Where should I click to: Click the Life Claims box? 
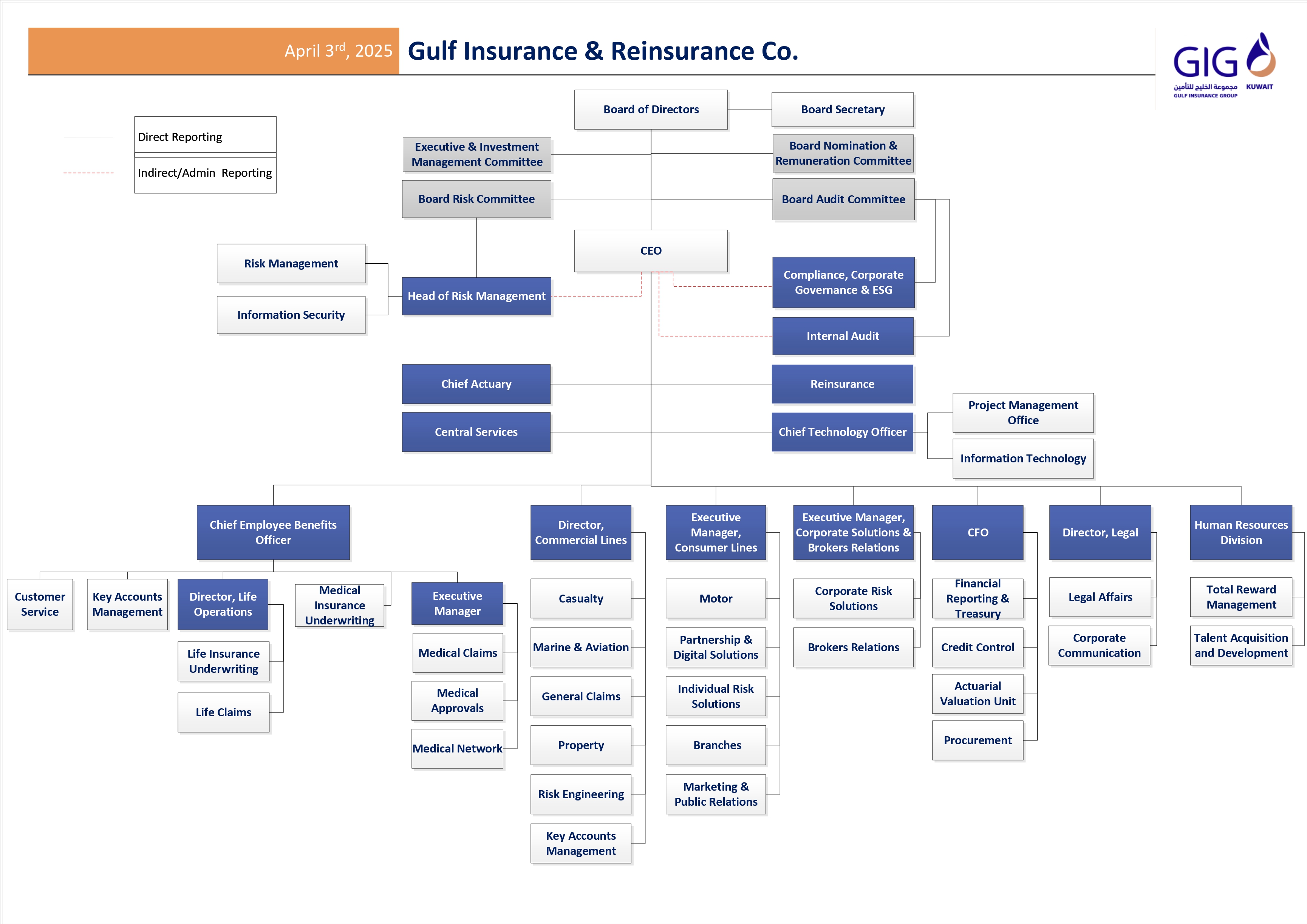coord(223,712)
